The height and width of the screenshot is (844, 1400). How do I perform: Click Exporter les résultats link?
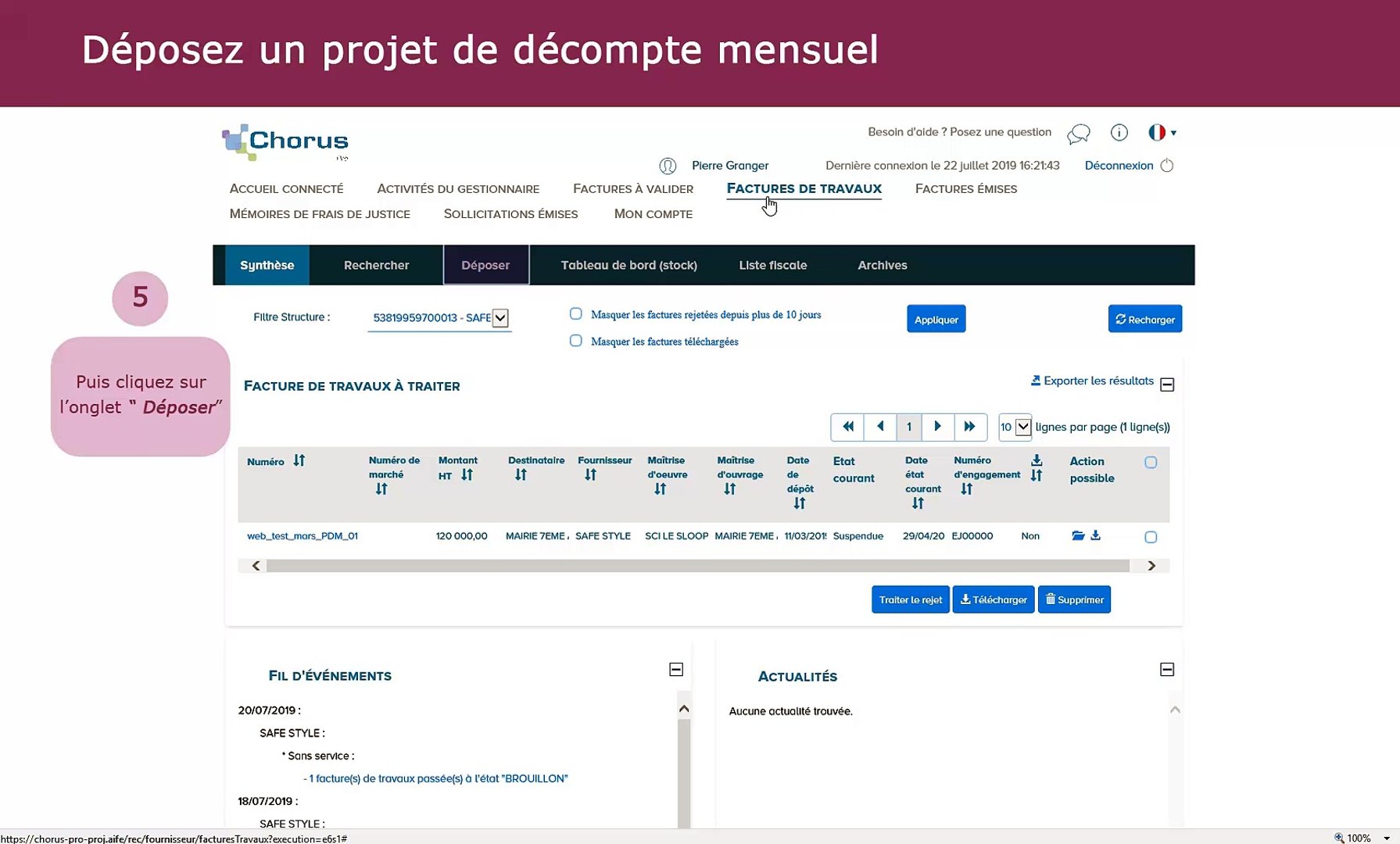coord(1092,381)
